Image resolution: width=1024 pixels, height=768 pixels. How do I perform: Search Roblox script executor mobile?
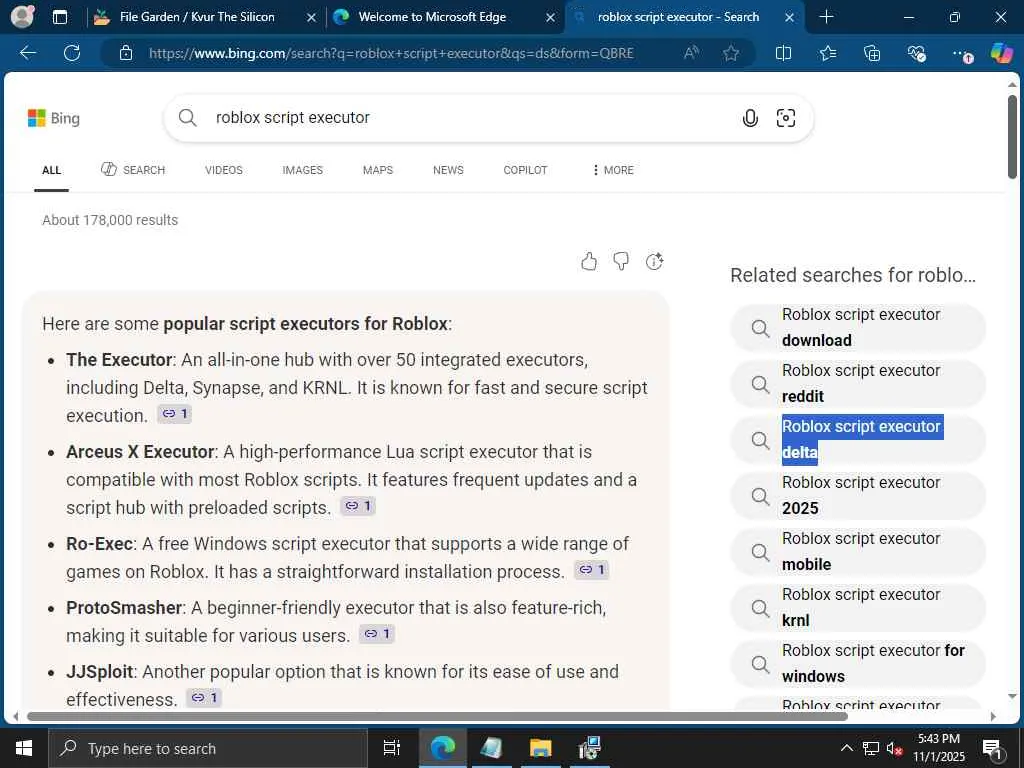[x=857, y=552]
